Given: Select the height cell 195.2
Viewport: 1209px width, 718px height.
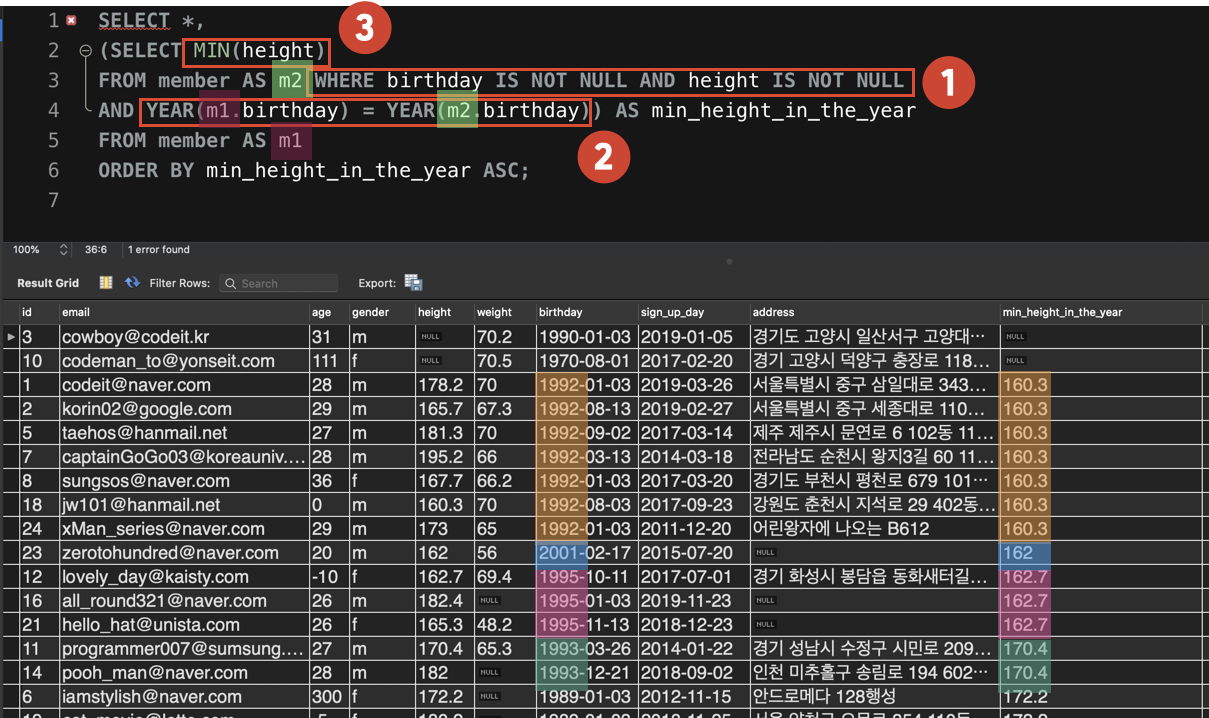Looking at the screenshot, I should (444, 457).
